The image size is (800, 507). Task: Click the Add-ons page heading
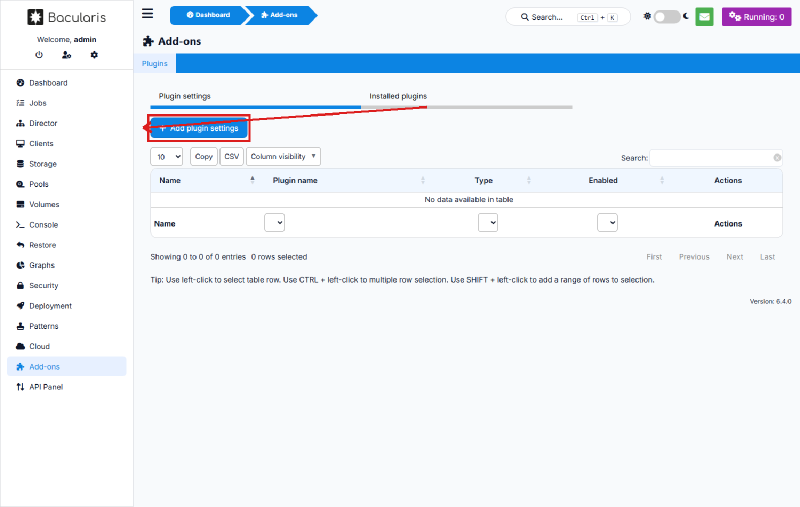[x=172, y=41]
